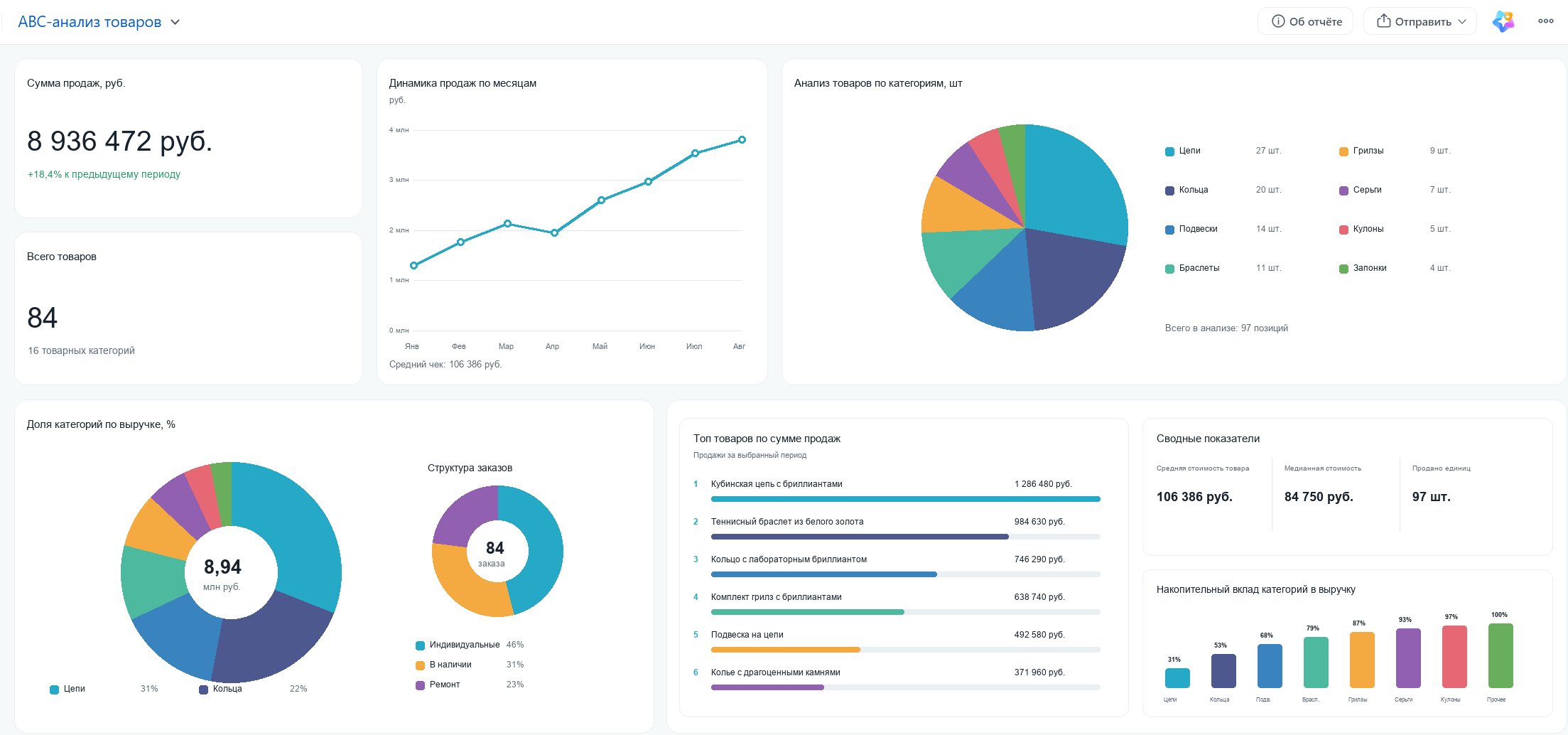1568x735 pixels.
Task: Click the 84 750 руб. median value
Action: point(1319,497)
